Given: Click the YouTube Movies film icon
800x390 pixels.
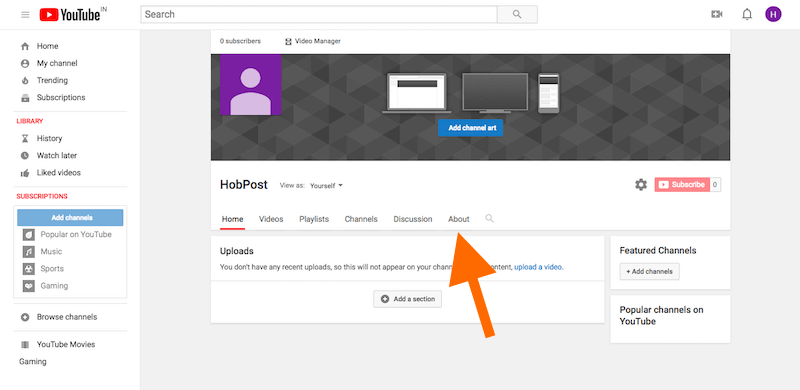Looking at the screenshot, I should (x=24, y=345).
